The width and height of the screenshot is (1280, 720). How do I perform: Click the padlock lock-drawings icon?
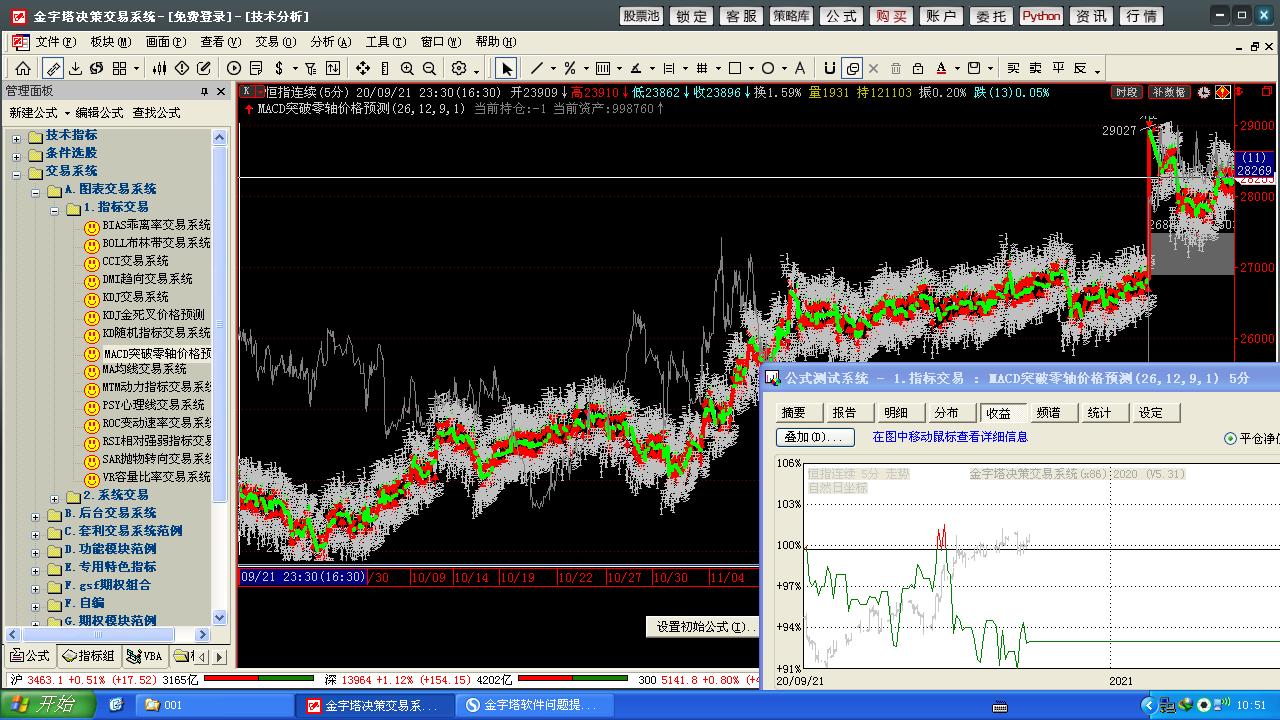click(917, 68)
